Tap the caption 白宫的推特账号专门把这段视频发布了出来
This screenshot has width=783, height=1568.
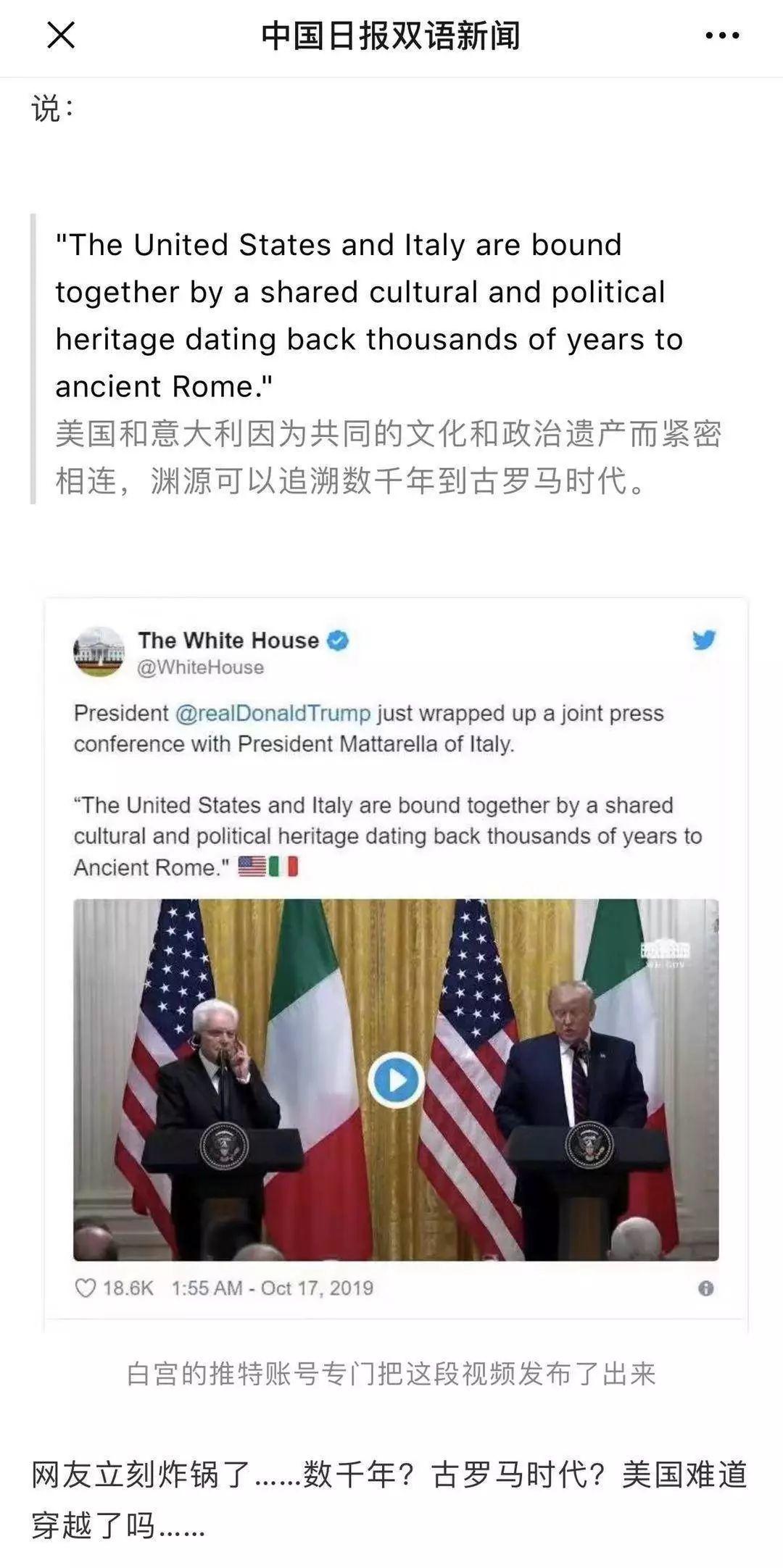click(x=391, y=1374)
